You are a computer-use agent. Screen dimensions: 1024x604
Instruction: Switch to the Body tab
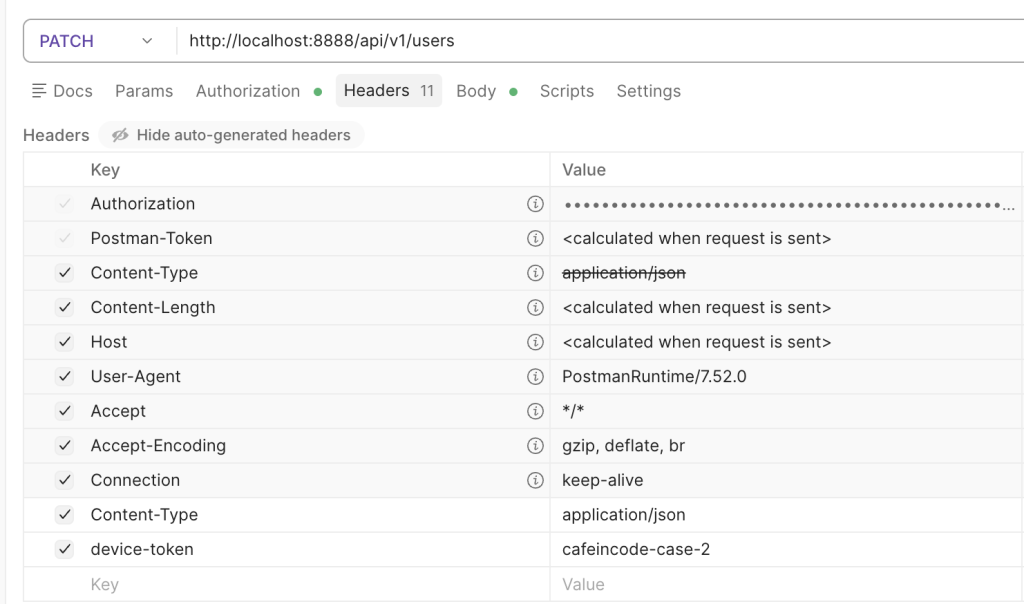(476, 91)
